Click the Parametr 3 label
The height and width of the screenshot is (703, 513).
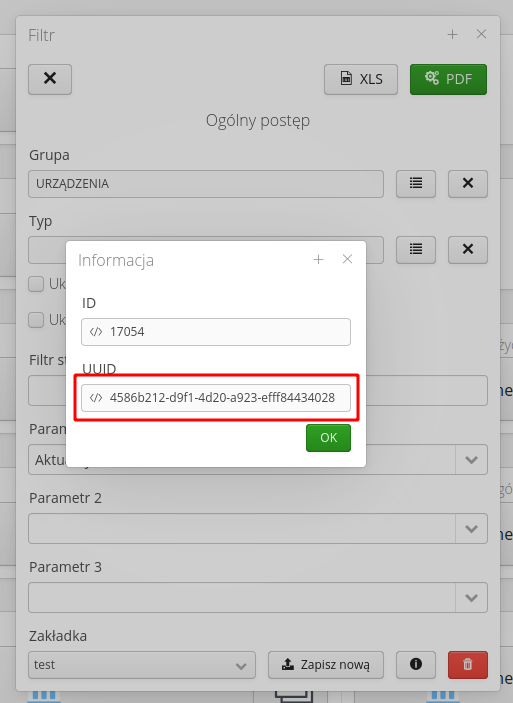tap(65, 567)
